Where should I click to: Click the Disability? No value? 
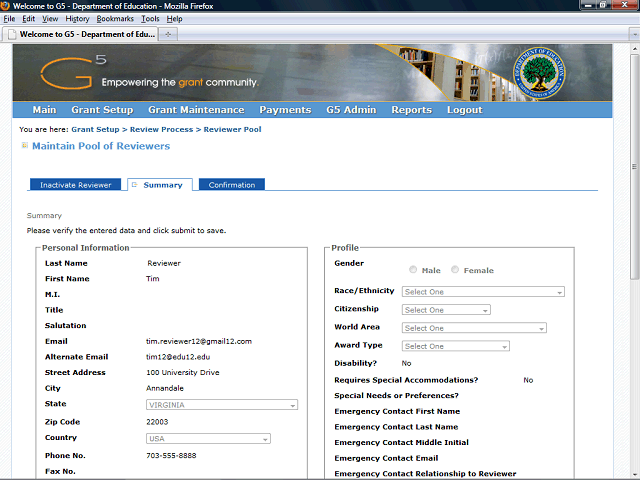point(406,363)
